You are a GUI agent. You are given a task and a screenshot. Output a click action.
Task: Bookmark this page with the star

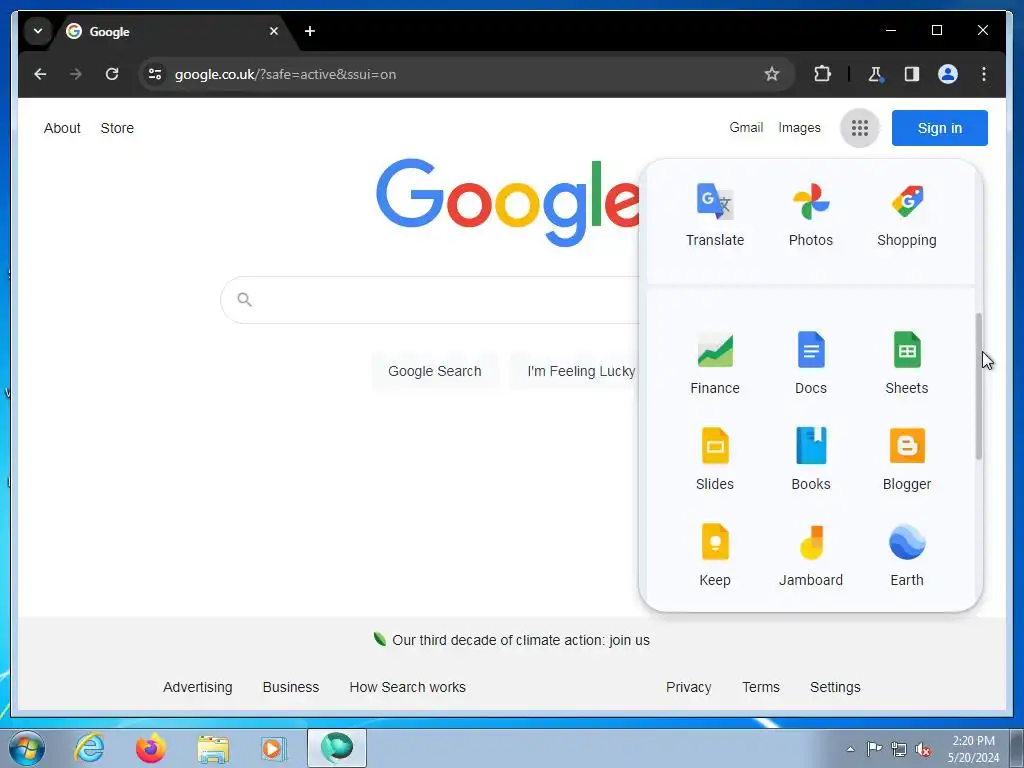771,74
